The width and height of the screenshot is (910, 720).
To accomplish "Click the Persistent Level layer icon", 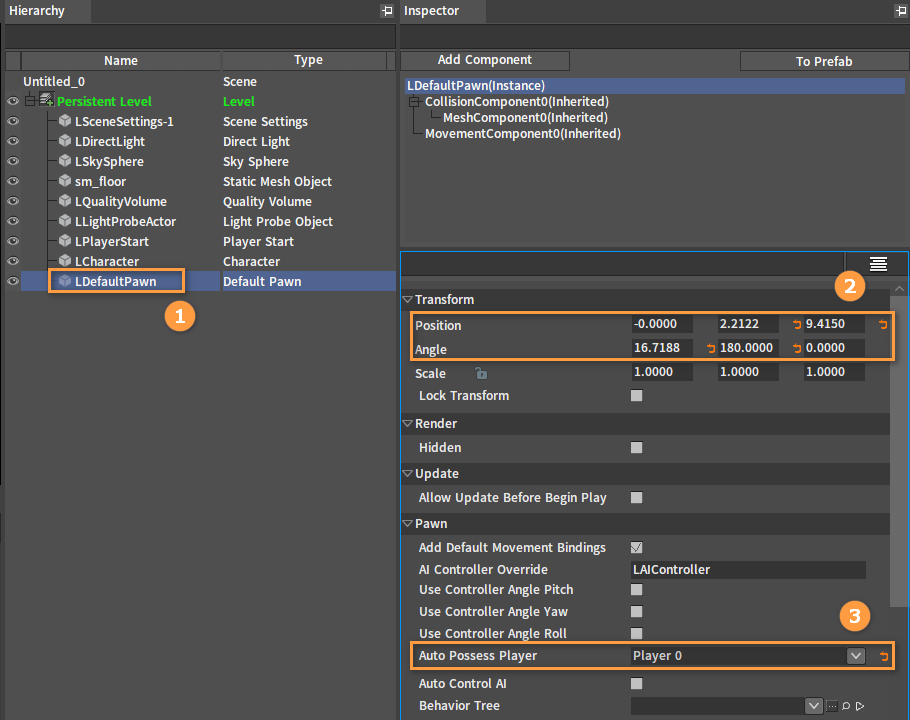I will tap(46, 99).
